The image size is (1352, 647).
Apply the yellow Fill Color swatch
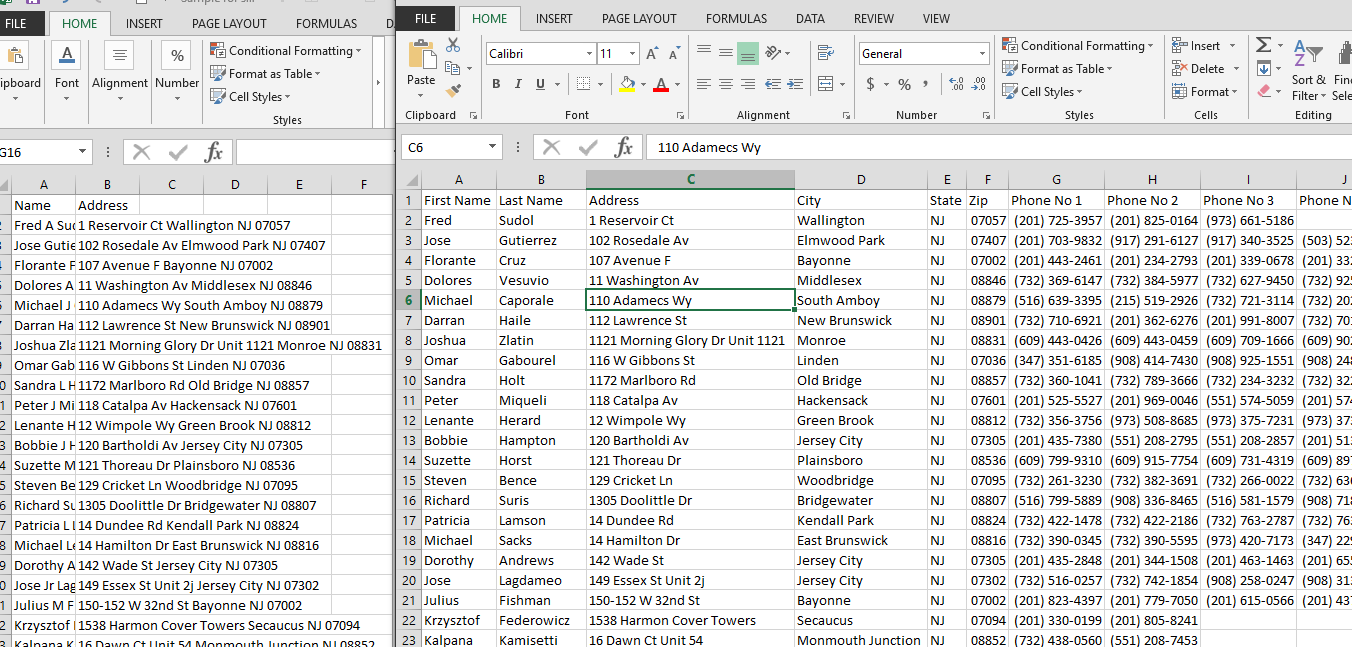point(626,85)
